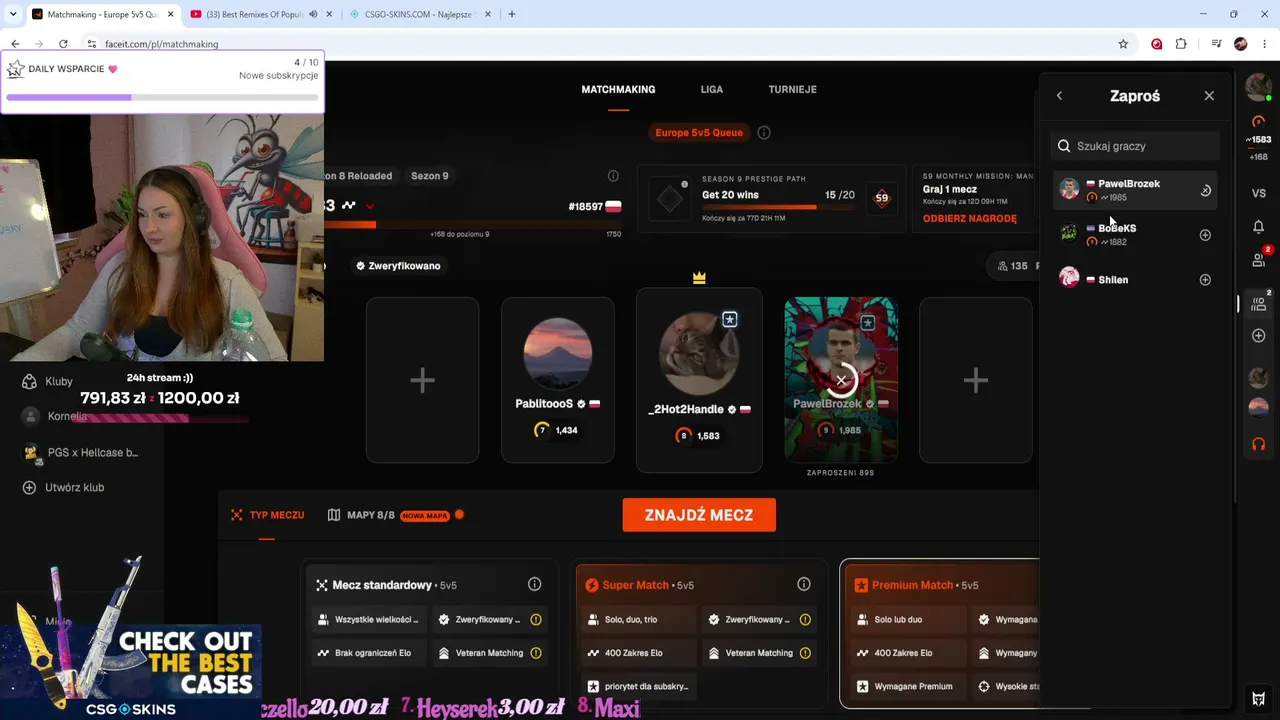Viewport: 1280px width, 720px height.
Task: Click the circled plus in right sidebar
Action: point(1259,336)
